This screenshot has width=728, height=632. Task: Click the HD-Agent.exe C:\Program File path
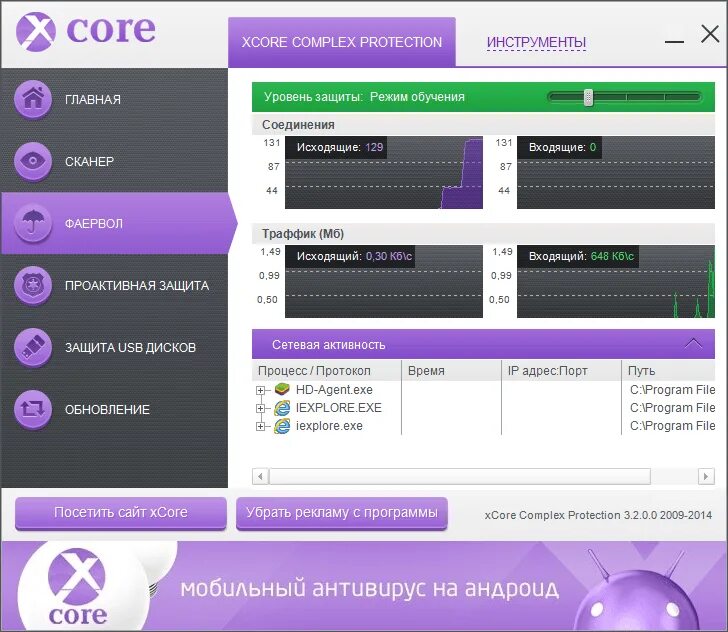[672, 390]
